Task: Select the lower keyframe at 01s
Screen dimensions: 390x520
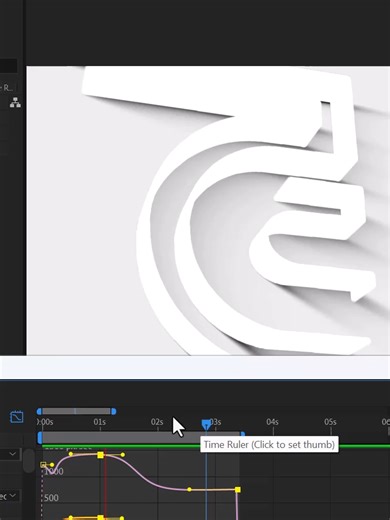Action: click(100, 518)
